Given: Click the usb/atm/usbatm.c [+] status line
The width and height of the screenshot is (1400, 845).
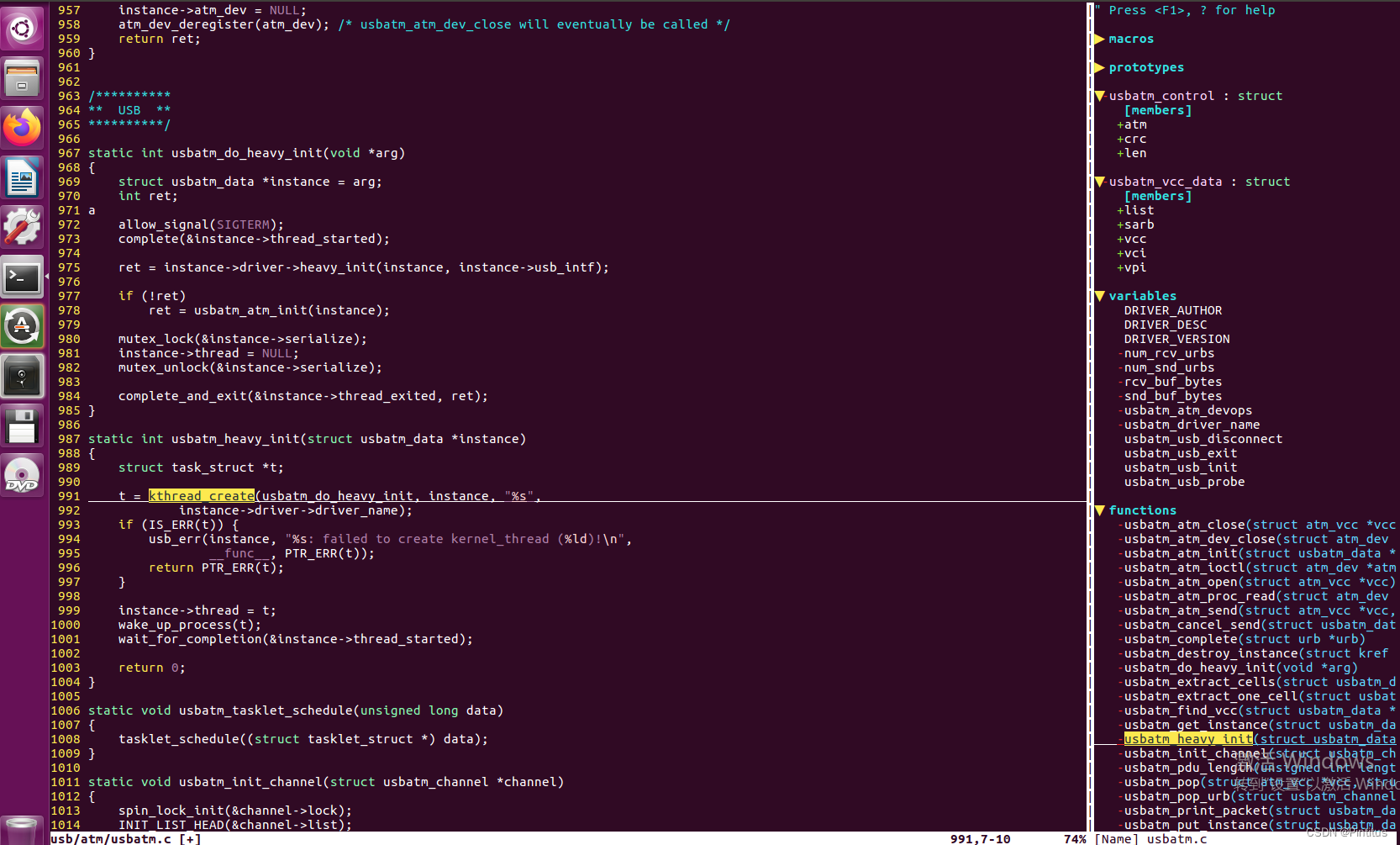Looking at the screenshot, I should click(126, 839).
